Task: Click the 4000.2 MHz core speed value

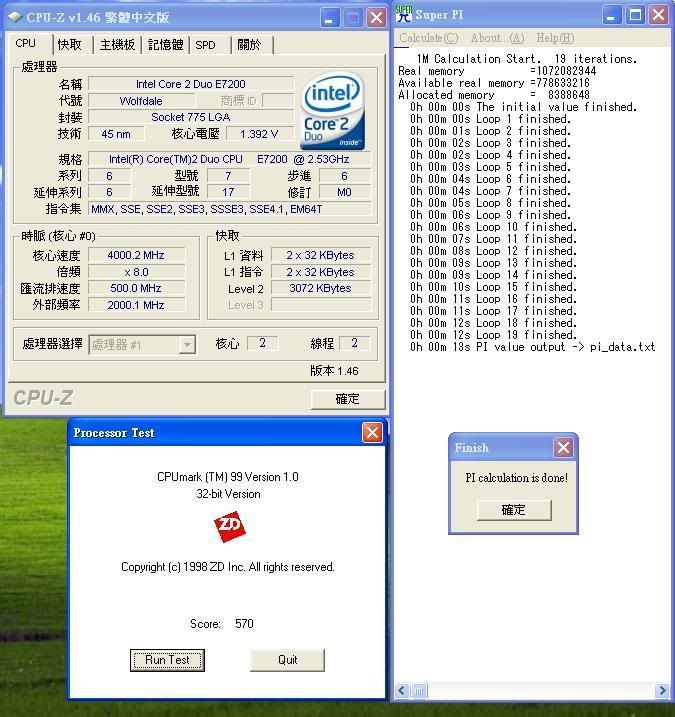Action: (x=136, y=255)
